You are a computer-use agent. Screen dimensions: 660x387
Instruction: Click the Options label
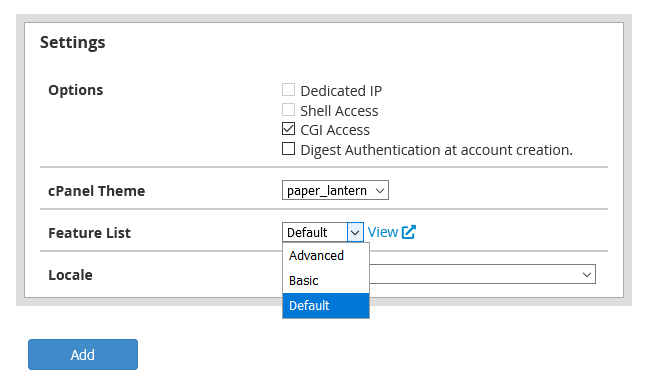76,90
